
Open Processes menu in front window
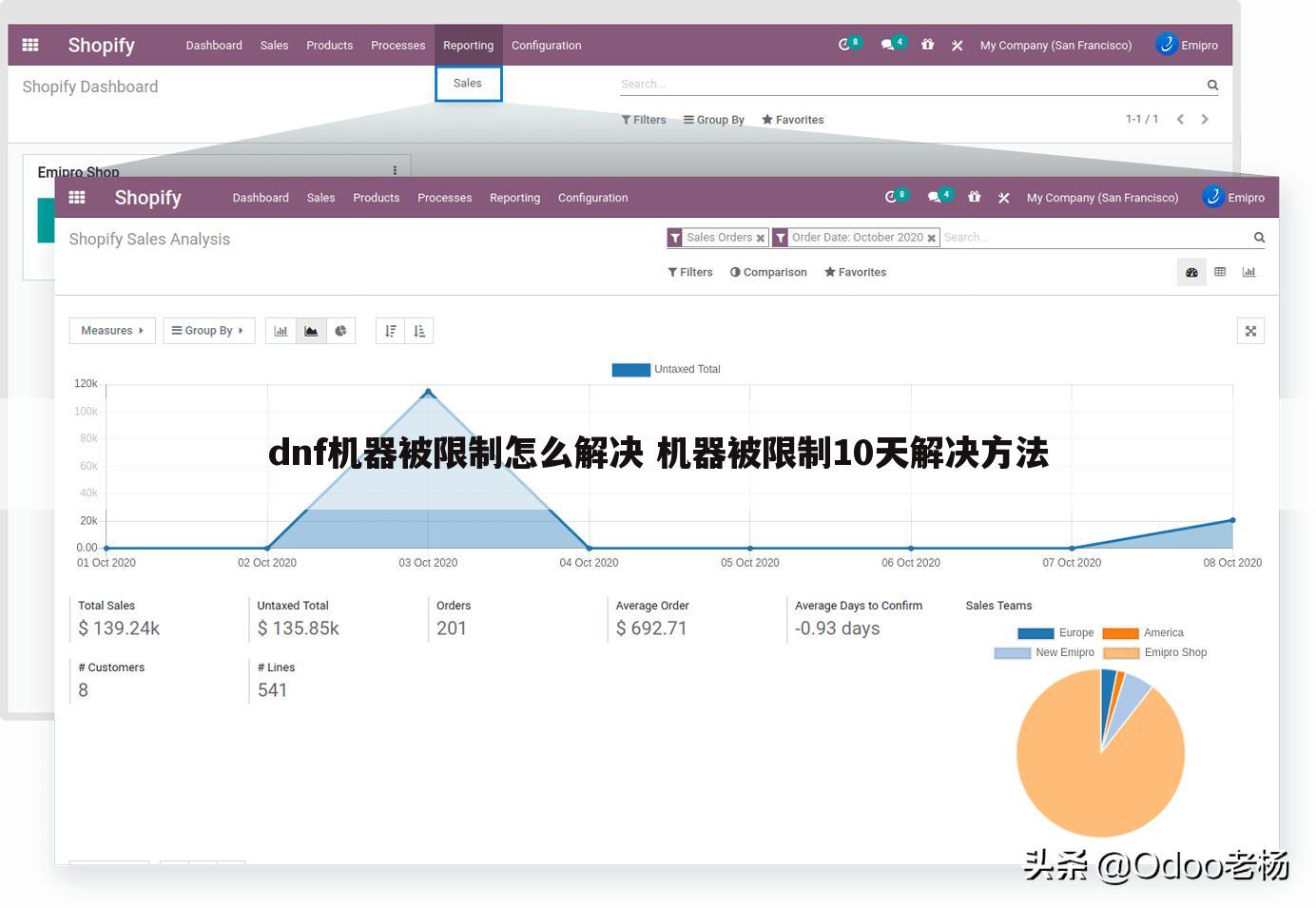(444, 198)
